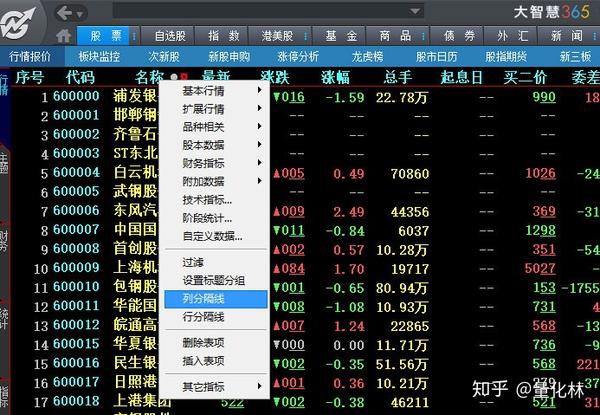The height and width of the screenshot is (415, 600).
Task: Select stock code 600010 row
Action: [76, 287]
